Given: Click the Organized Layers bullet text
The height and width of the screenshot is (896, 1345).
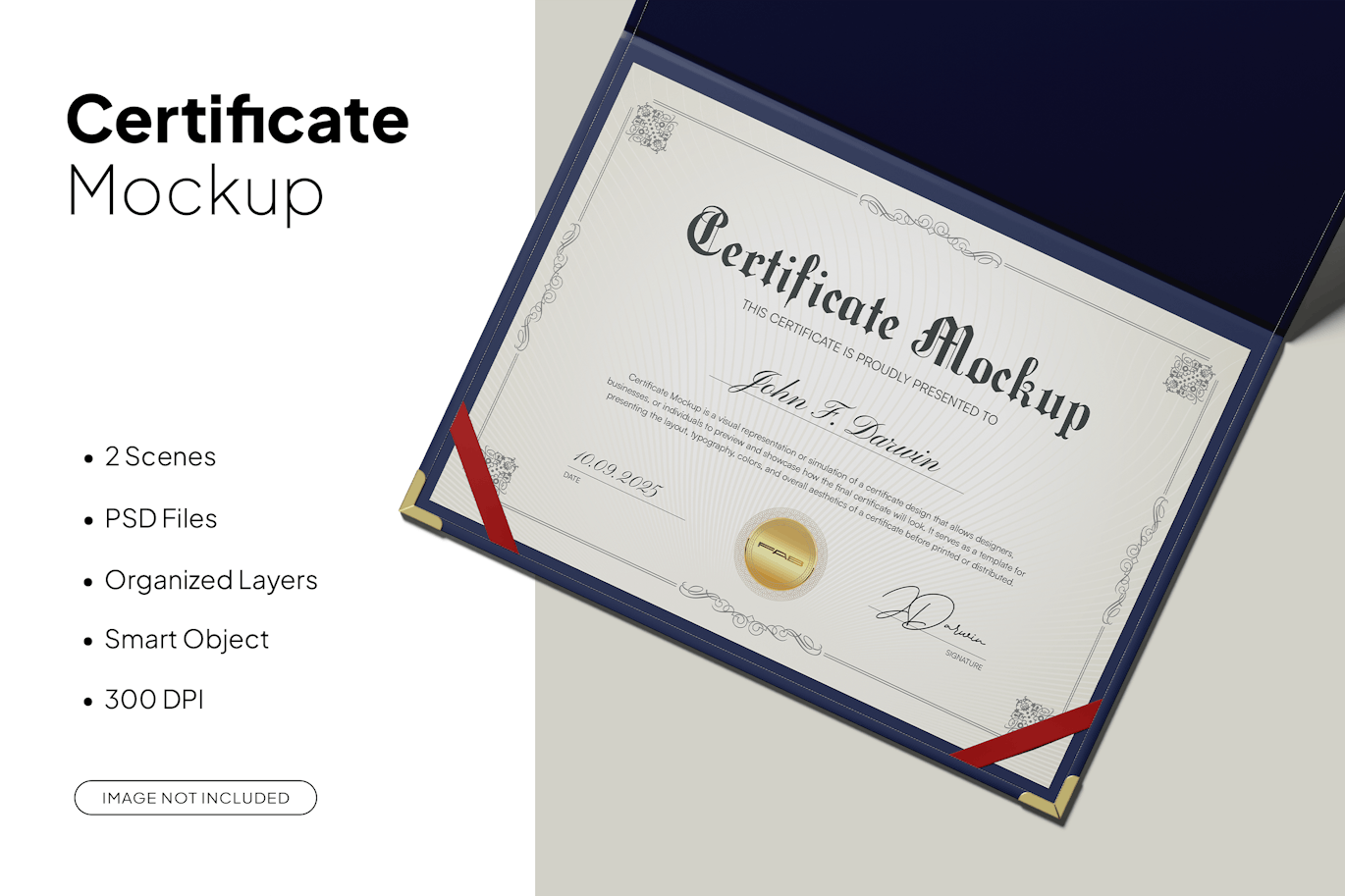Looking at the screenshot, I should point(211,581).
